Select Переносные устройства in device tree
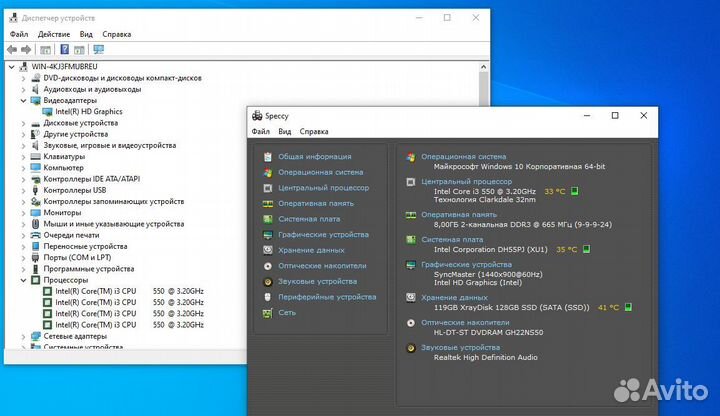The height and width of the screenshot is (416, 720). click(85, 246)
